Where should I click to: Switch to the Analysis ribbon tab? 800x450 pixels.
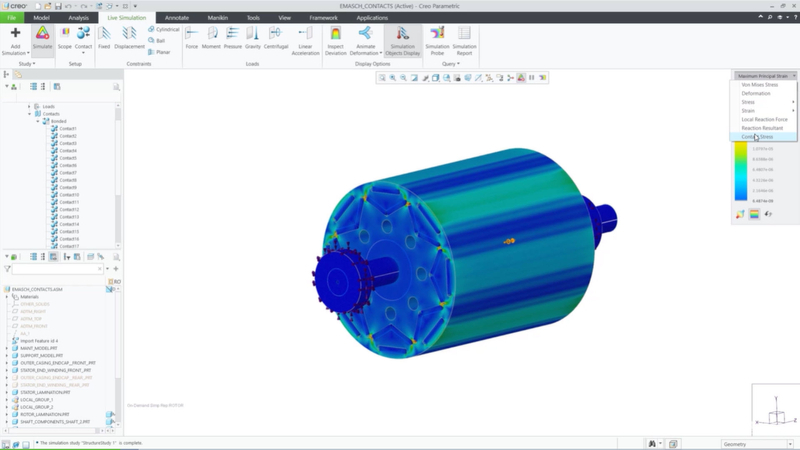coord(78,17)
